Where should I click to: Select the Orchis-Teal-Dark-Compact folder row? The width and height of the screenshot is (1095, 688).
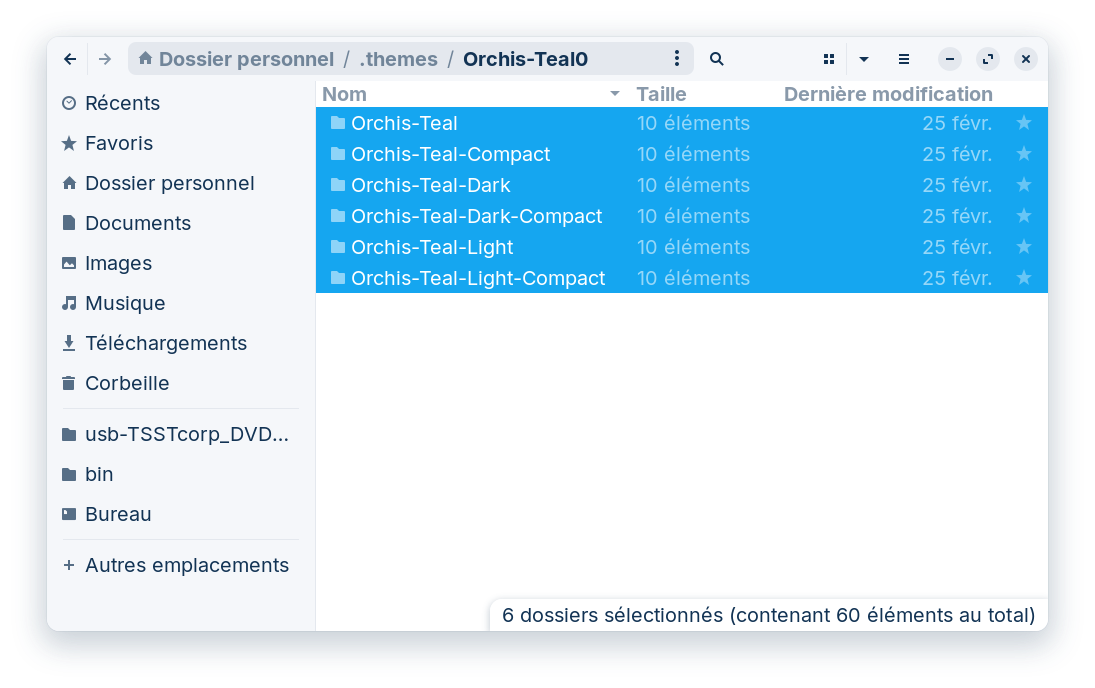click(x=476, y=216)
